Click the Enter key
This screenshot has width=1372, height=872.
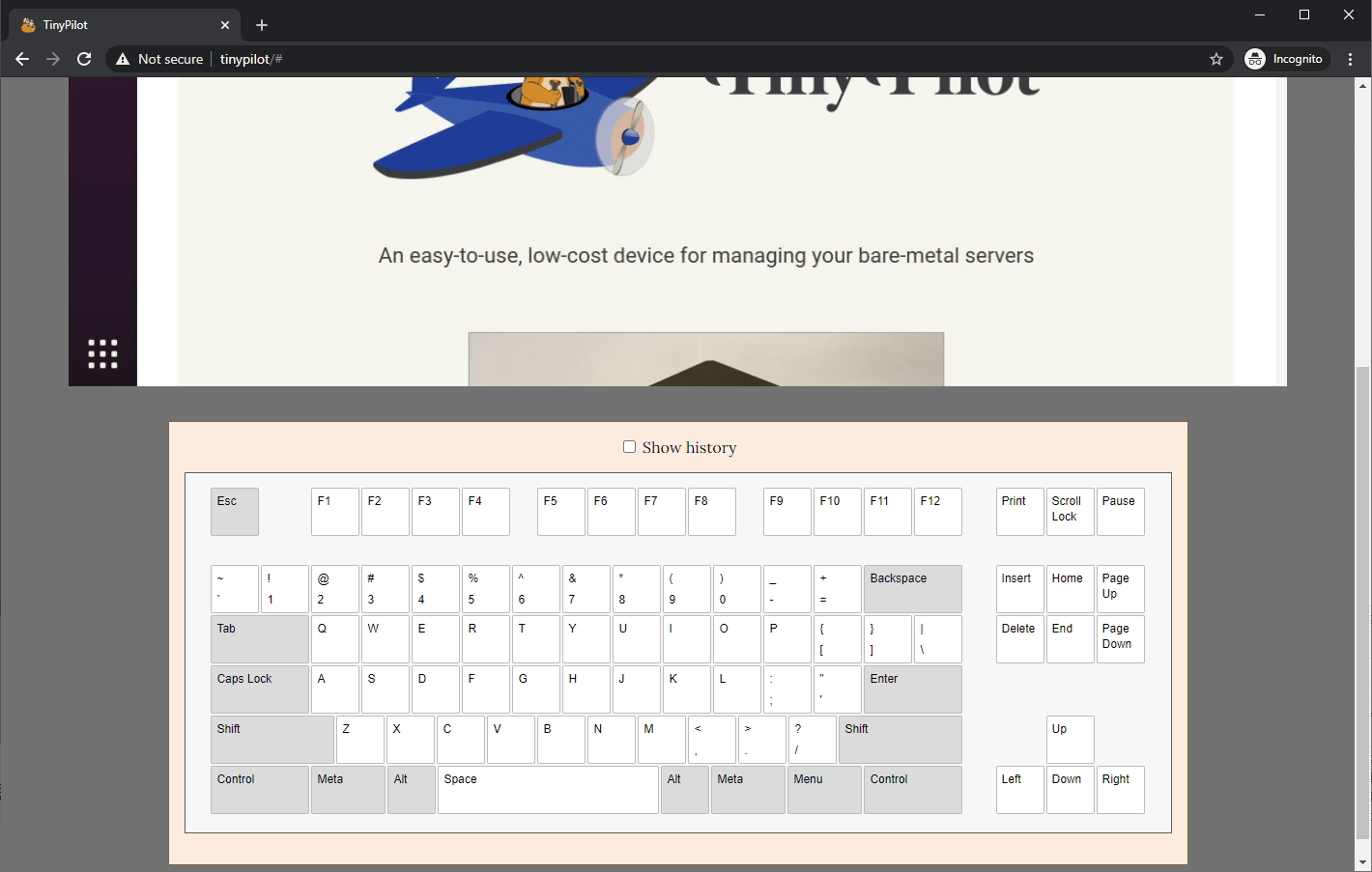913,689
